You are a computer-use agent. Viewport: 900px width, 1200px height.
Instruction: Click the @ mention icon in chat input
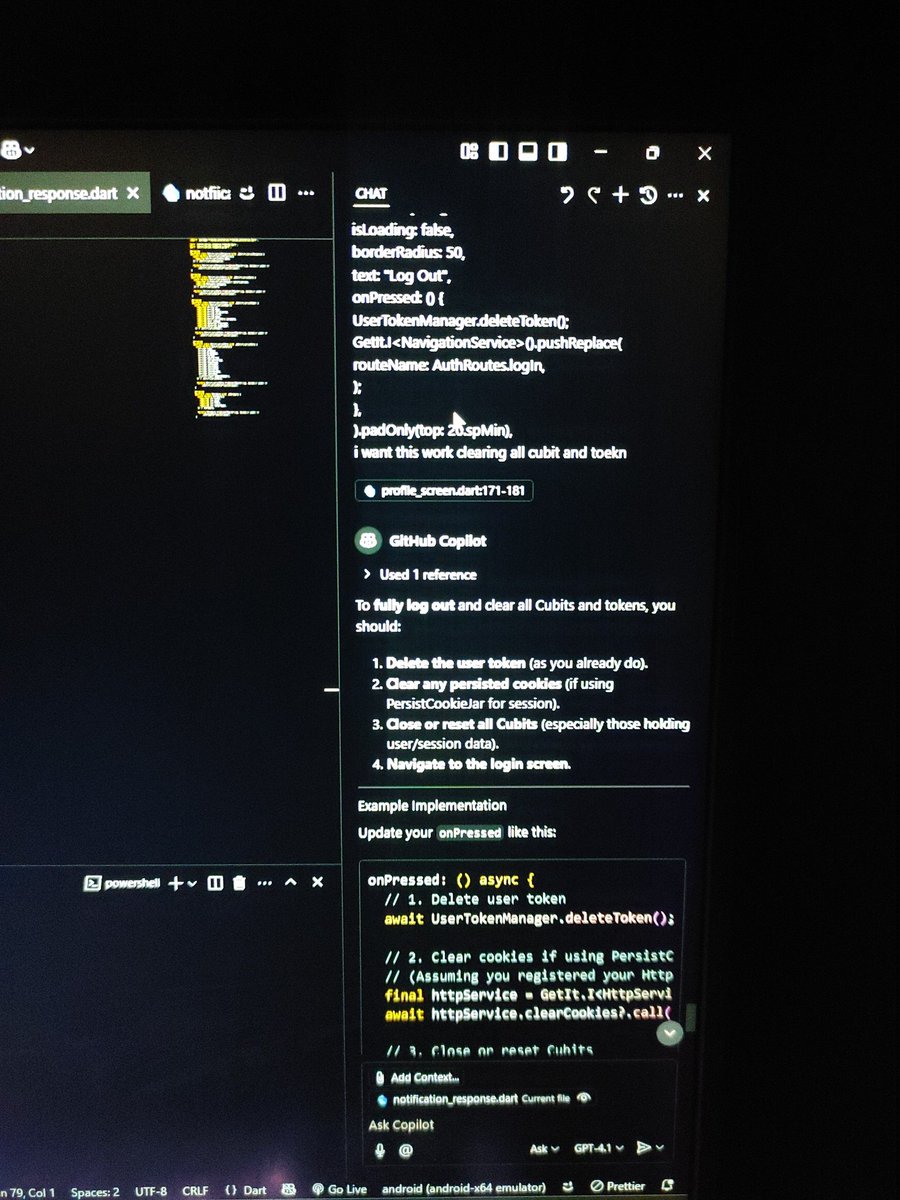[406, 1151]
